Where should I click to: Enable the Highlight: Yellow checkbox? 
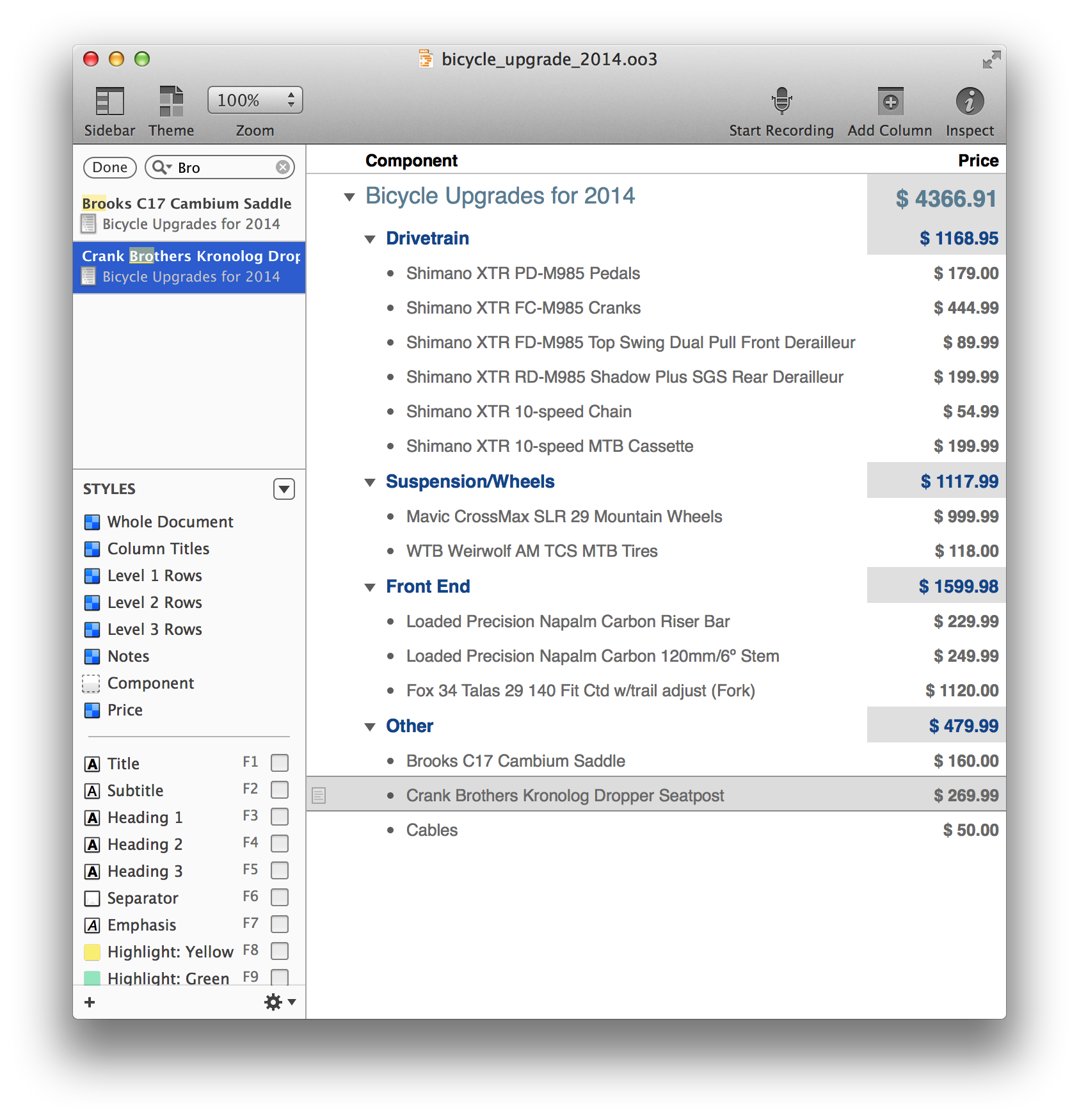click(280, 951)
